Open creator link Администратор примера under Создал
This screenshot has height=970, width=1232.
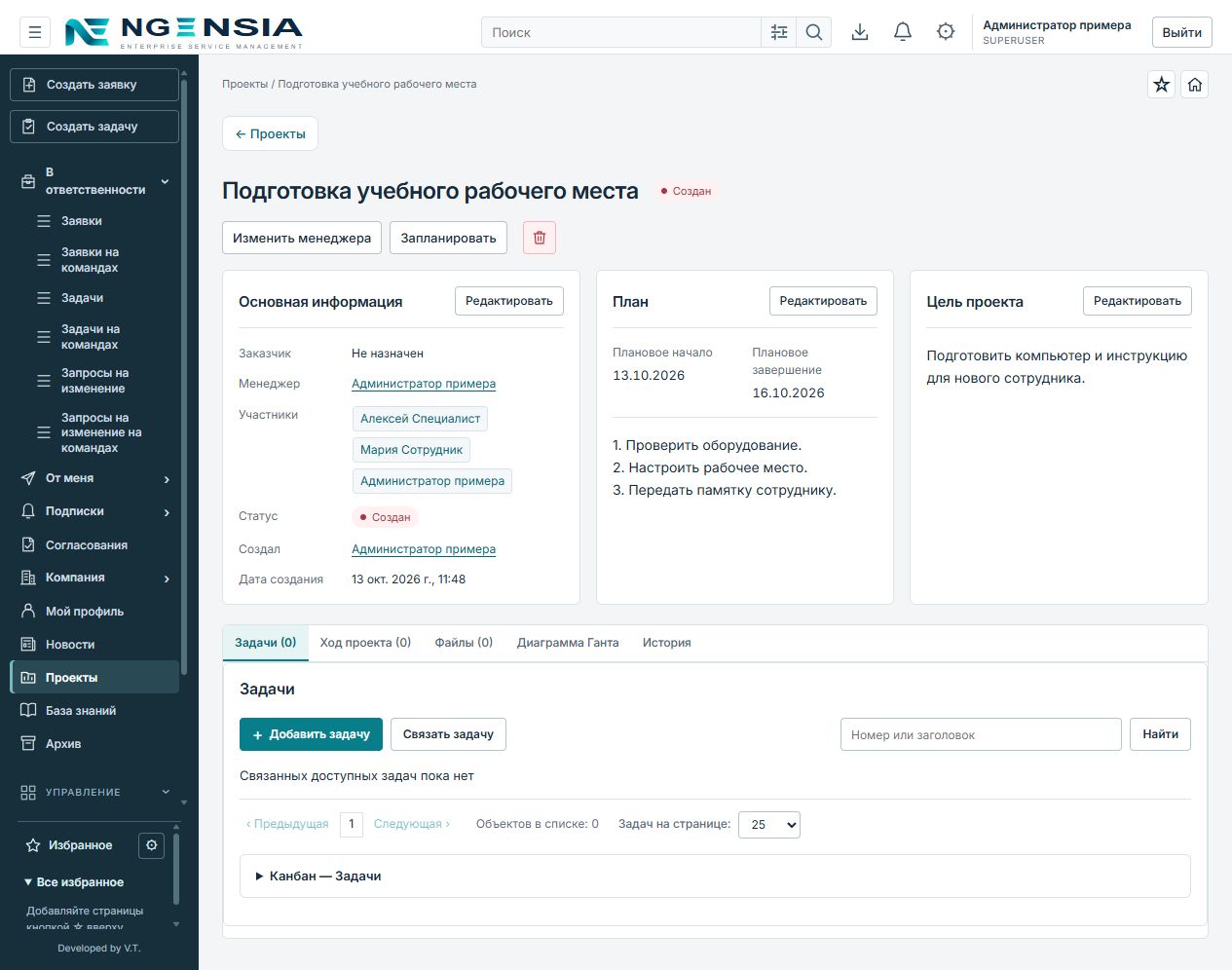424,549
